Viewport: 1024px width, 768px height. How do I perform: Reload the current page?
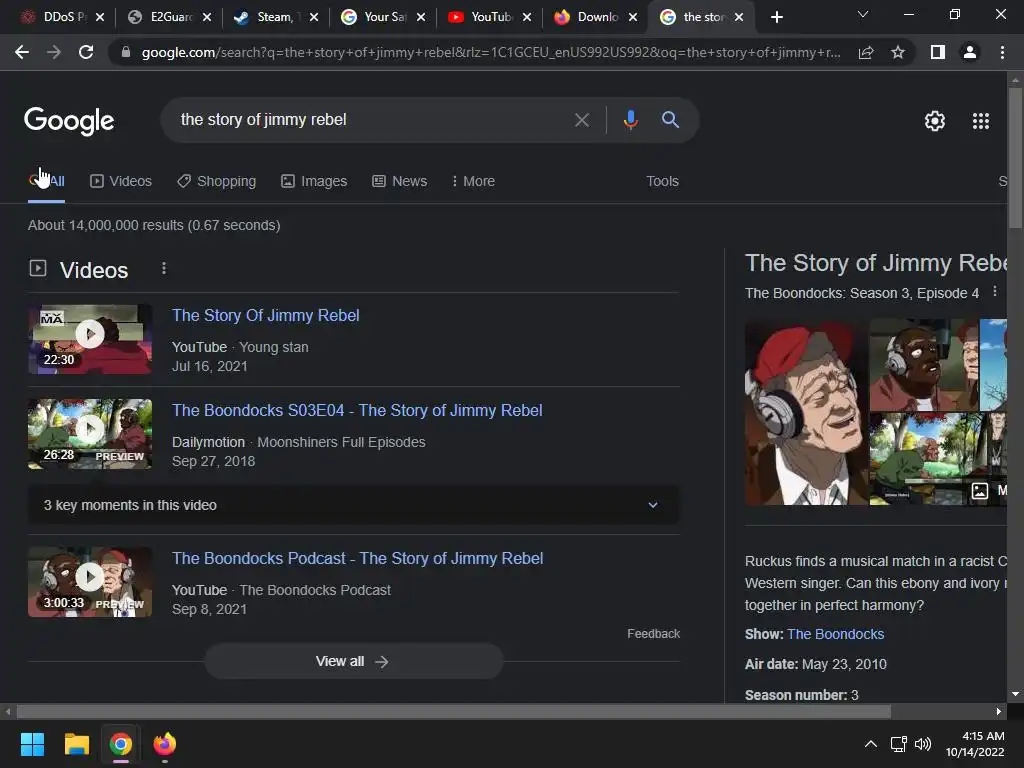point(86,52)
